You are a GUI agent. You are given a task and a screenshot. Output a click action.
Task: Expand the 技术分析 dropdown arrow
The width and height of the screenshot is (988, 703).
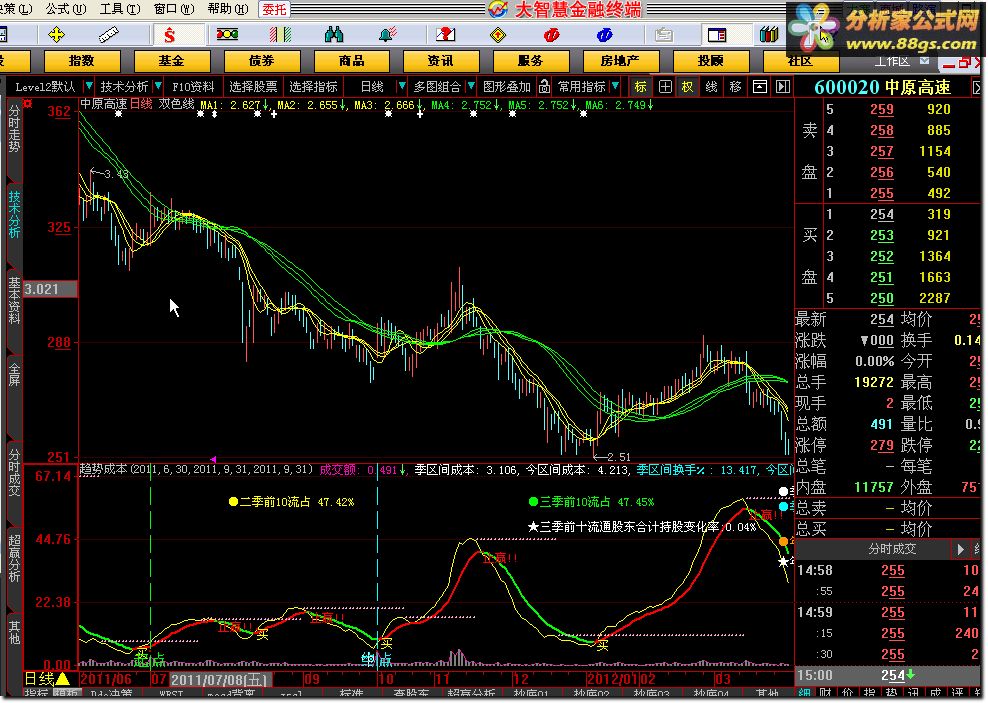point(158,86)
